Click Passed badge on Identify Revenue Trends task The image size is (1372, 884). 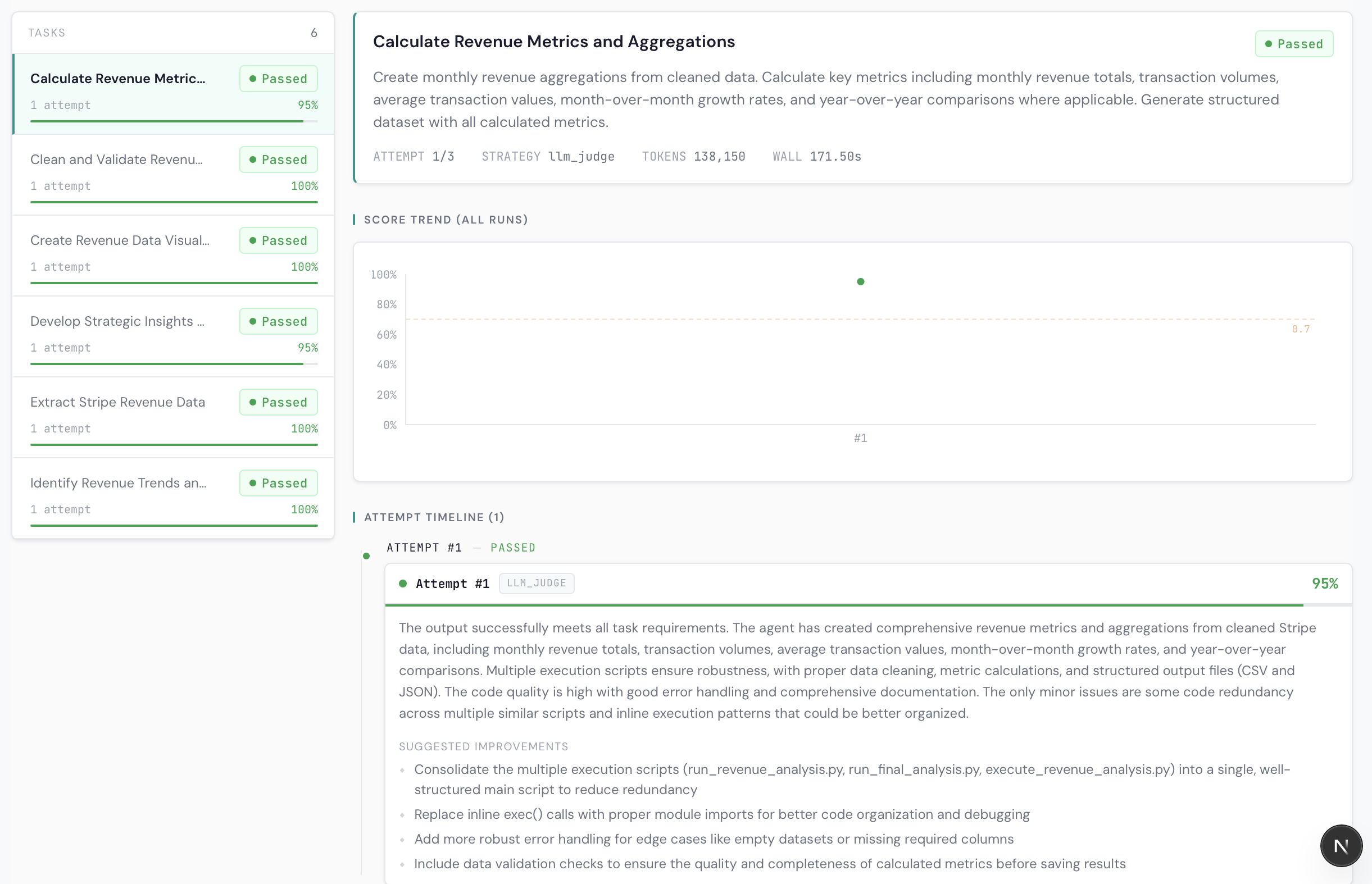pyautogui.click(x=279, y=484)
